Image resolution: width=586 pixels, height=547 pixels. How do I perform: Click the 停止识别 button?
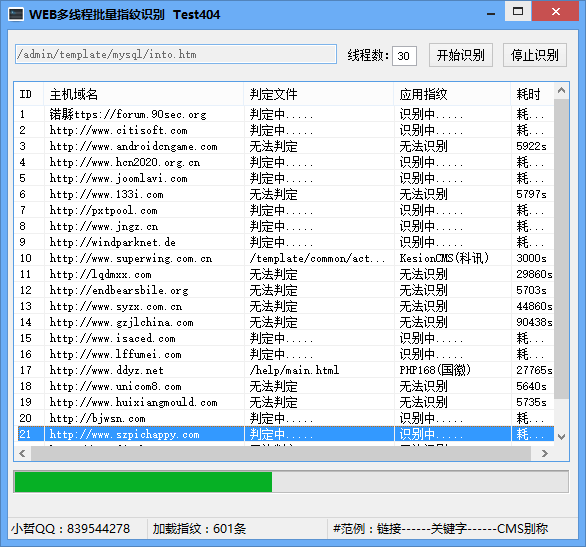click(534, 55)
